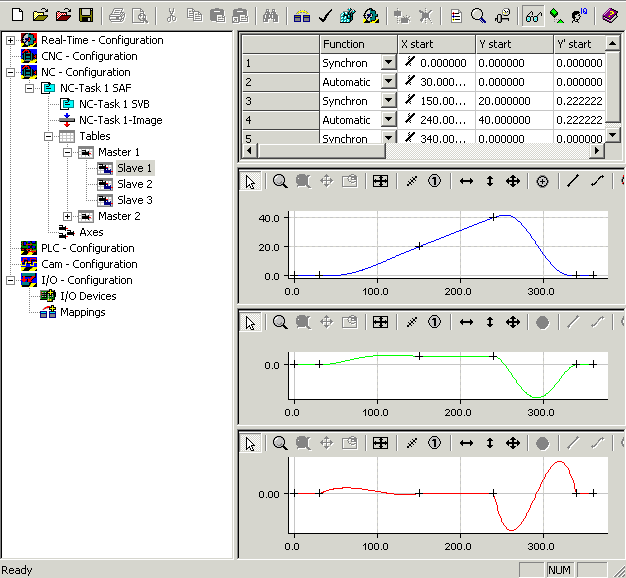The height and width of the screenshot is (578, 626).
Task: Collapse the Tables node
Action: coord(48,137)
